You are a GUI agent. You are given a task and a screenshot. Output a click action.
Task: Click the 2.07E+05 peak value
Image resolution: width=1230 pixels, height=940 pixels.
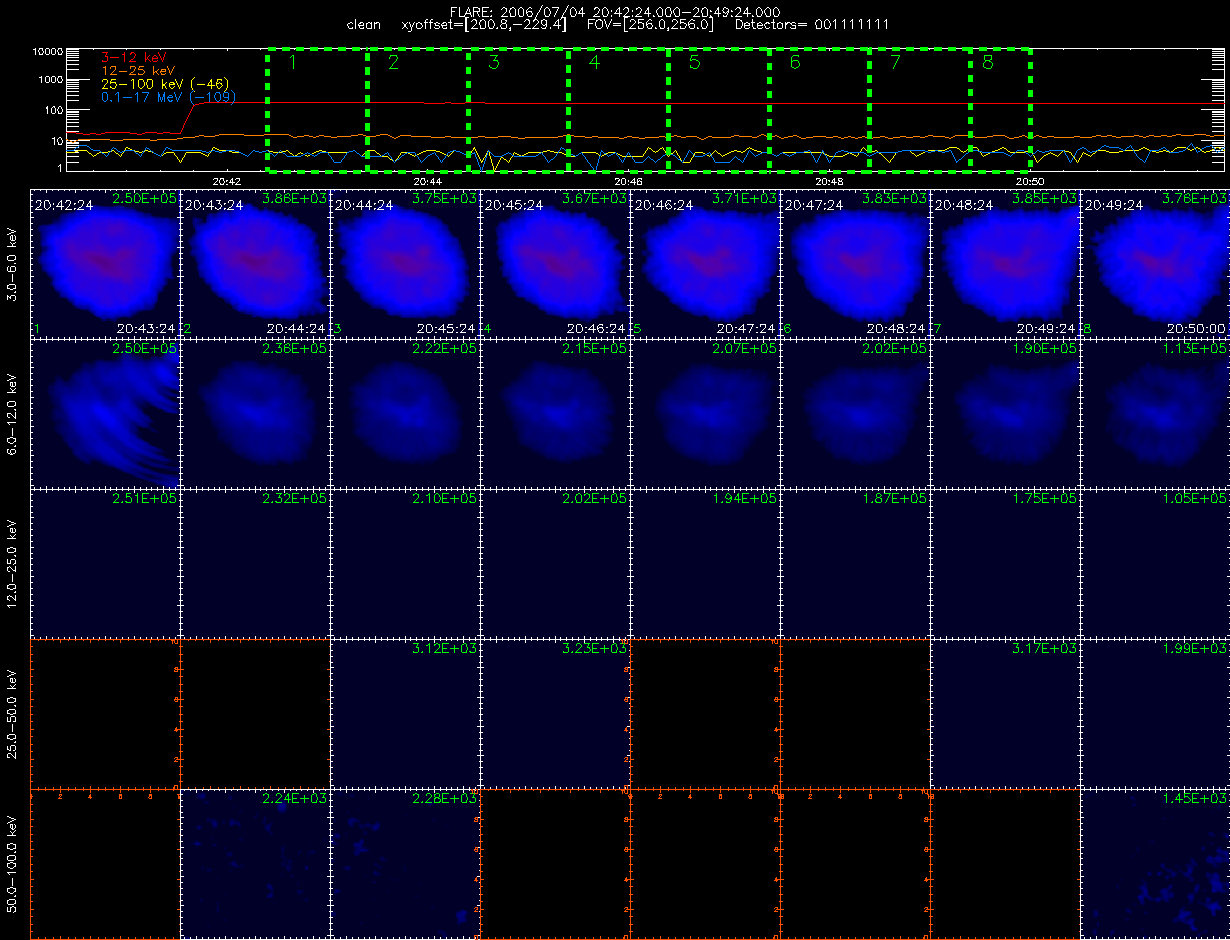click(745, 349)
